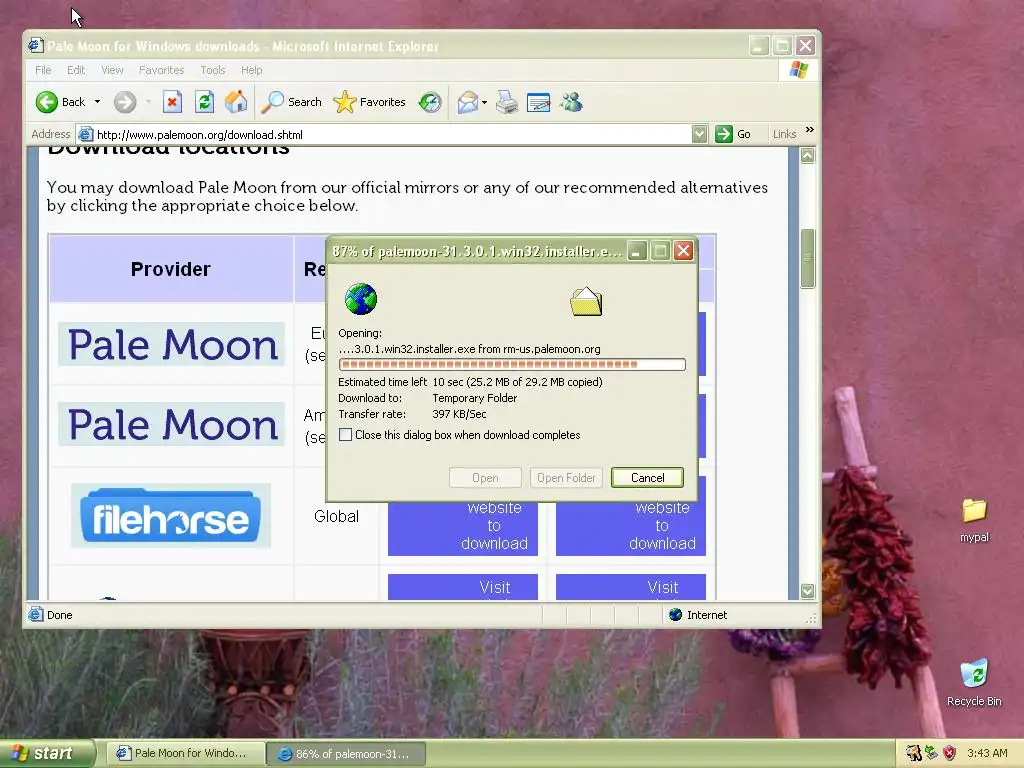Go to Home page icon
This screenshot has width=1024, height=768.
point(236,102)
